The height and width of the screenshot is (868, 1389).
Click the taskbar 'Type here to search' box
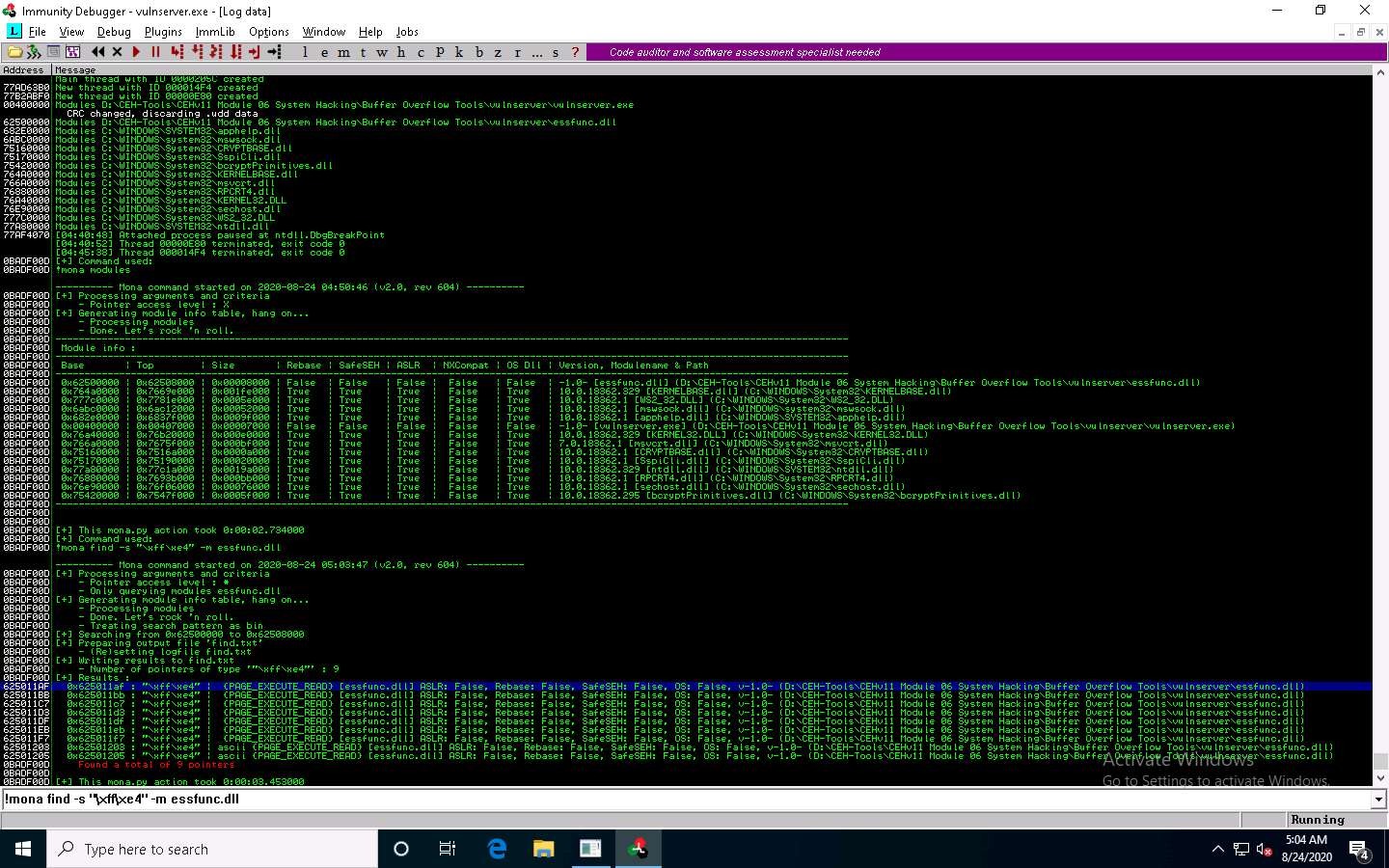tap(212, 849)
